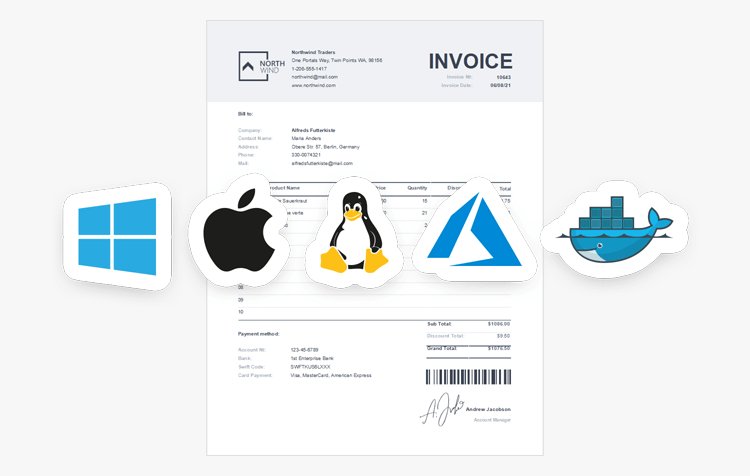The width and height of the screenshot is (750, 476).
Task: Click the handwritten signature
Action: tap(441, 410)
